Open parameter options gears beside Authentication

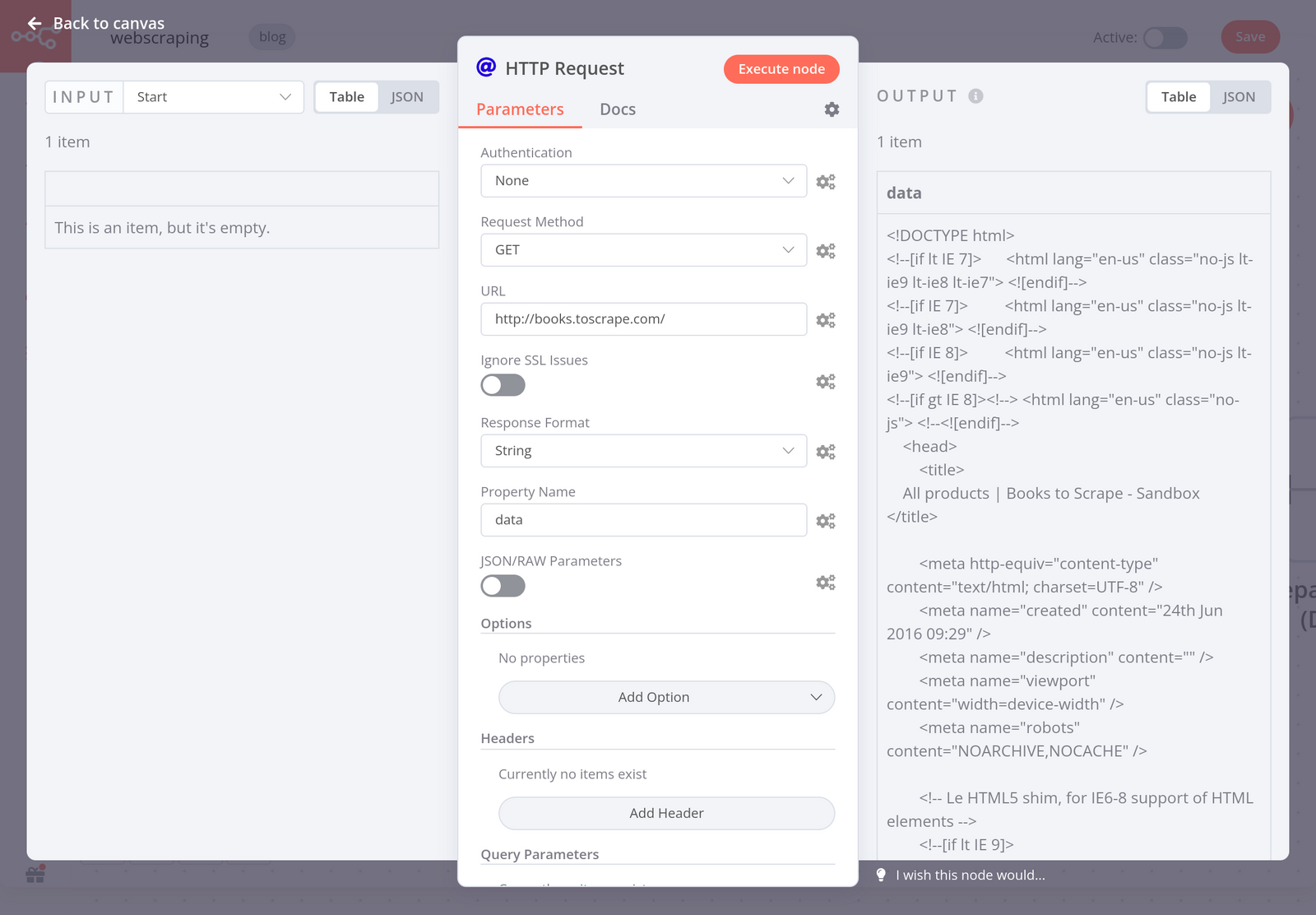(825, 181)
